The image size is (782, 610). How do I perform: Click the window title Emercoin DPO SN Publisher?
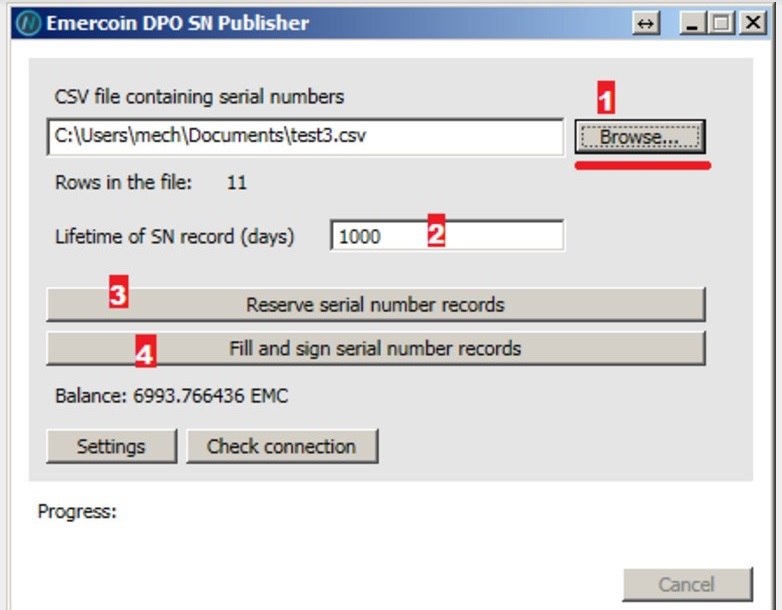pos(178,23)
